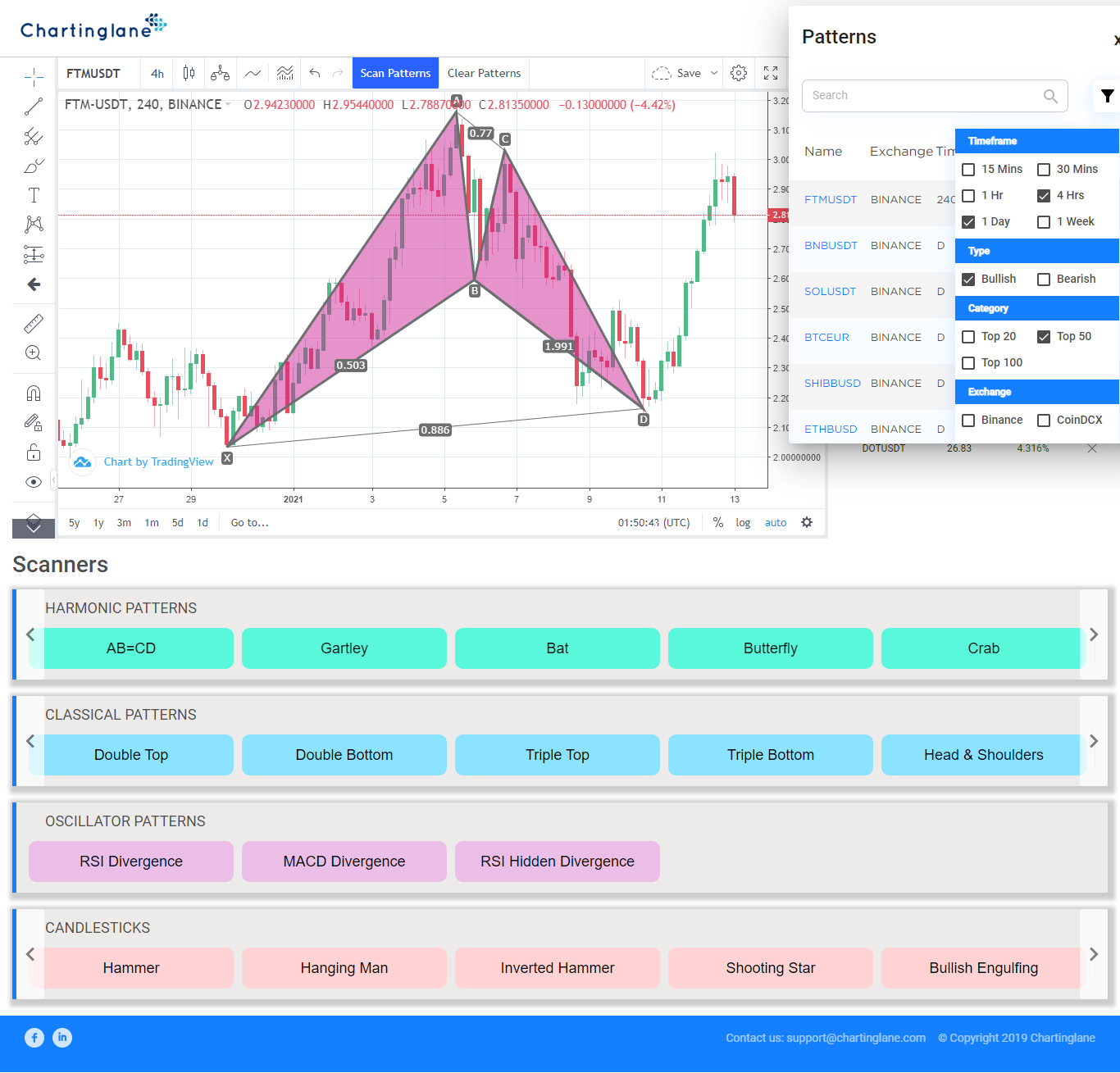This screenshot has height=1073, width=1120.
Task: Open the prediction and measurement tools
Action: [34, 254]
